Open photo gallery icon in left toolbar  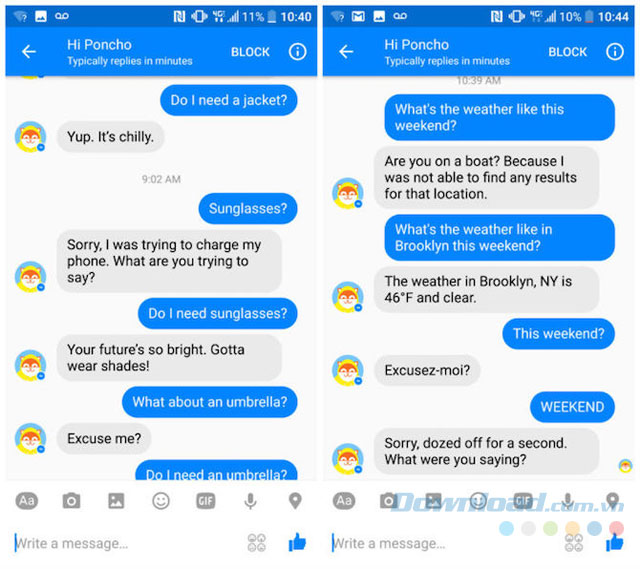[116, 500]
